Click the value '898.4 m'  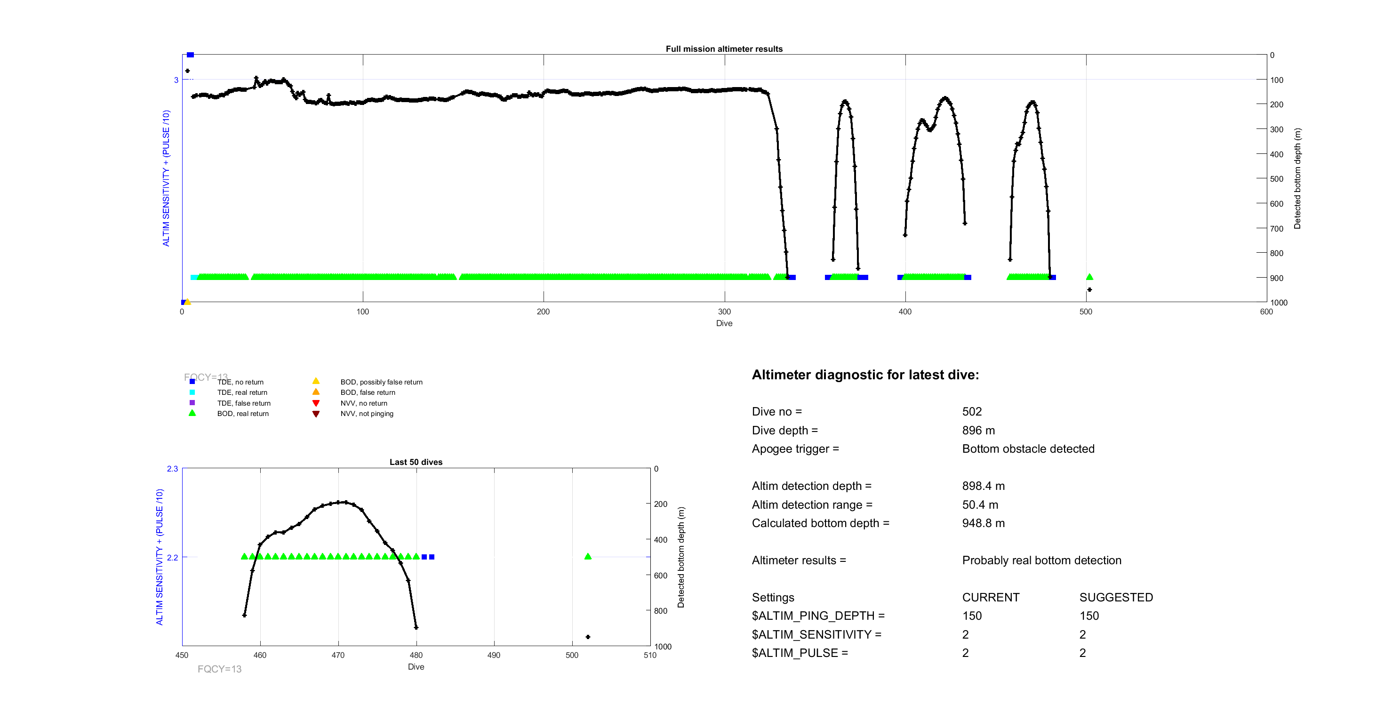(984, 486)
